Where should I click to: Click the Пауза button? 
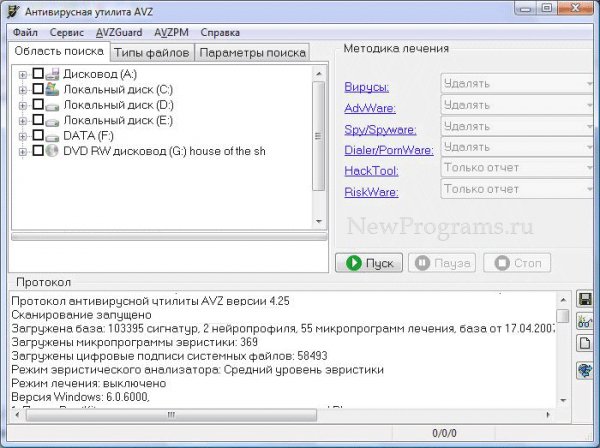click(x=442, y=263)
